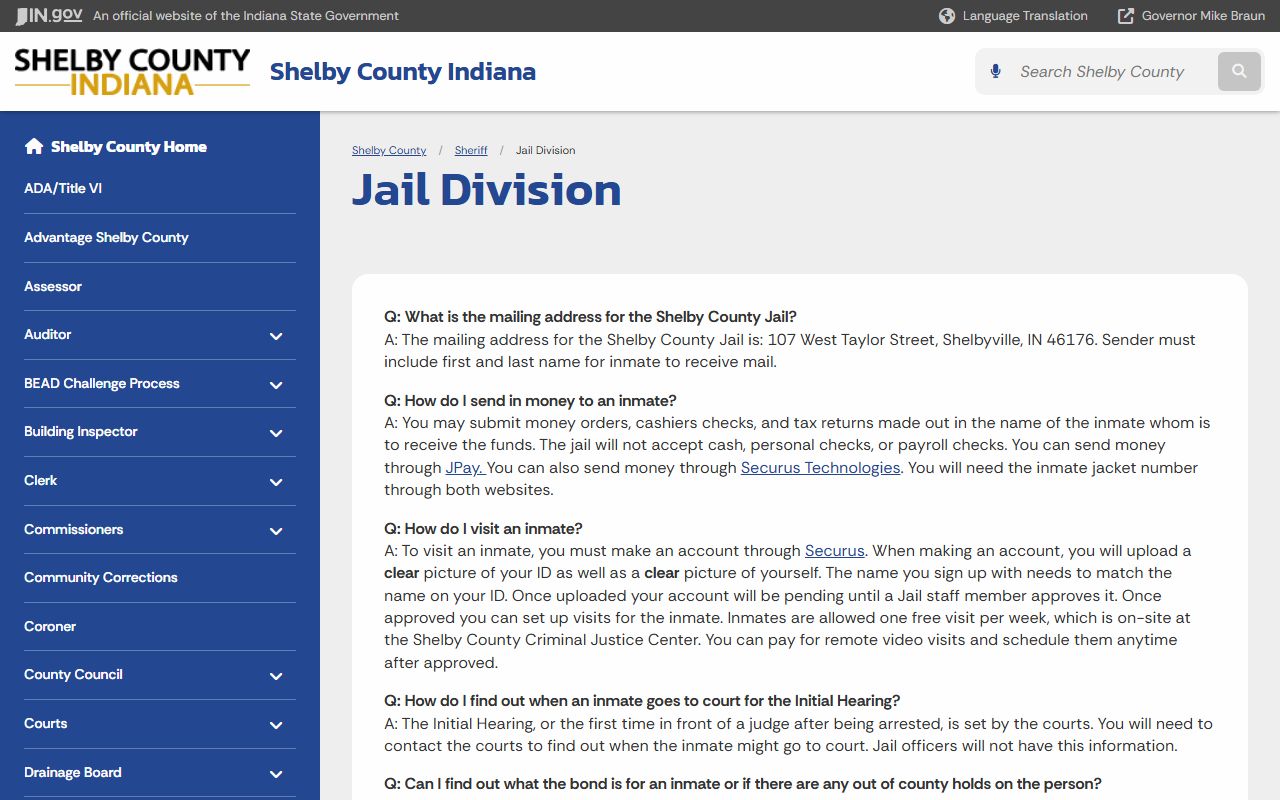This screenshot has width=1280, height=800.
Task: Click the question about the Initial Hearing
Action: click(x=642, y=700)
